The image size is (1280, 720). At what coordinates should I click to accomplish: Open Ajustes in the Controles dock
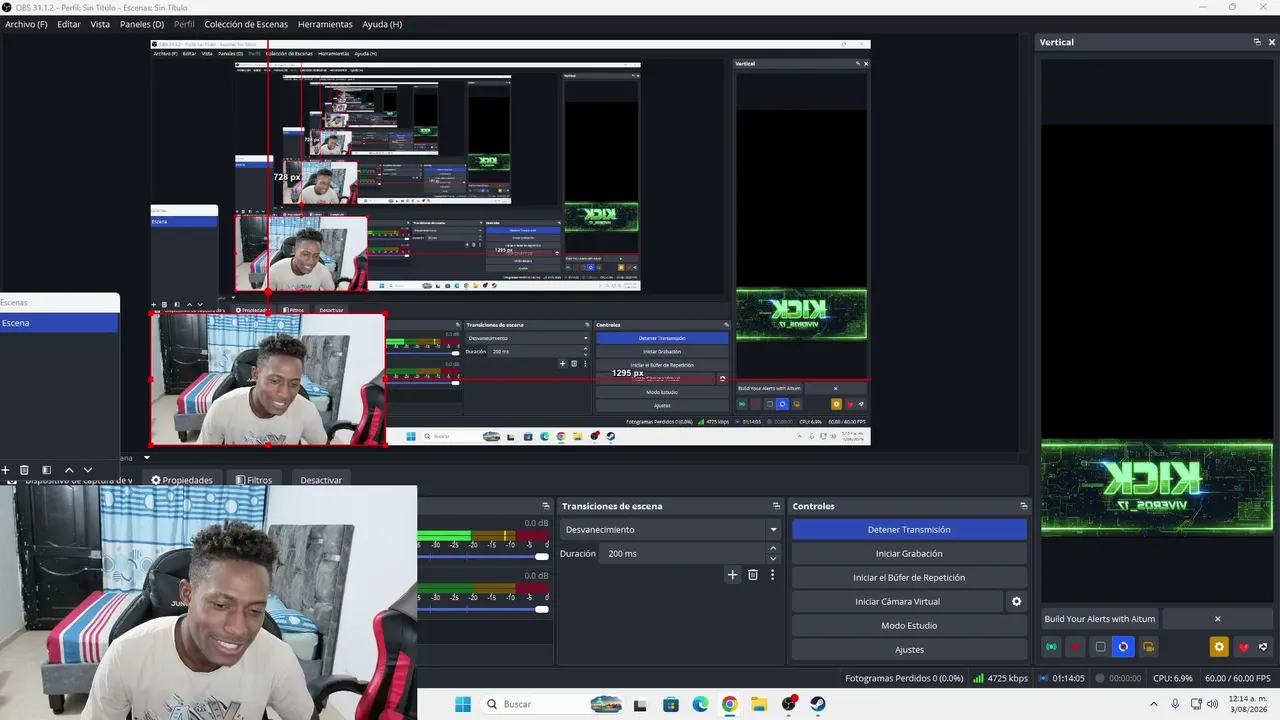point(909,649)
